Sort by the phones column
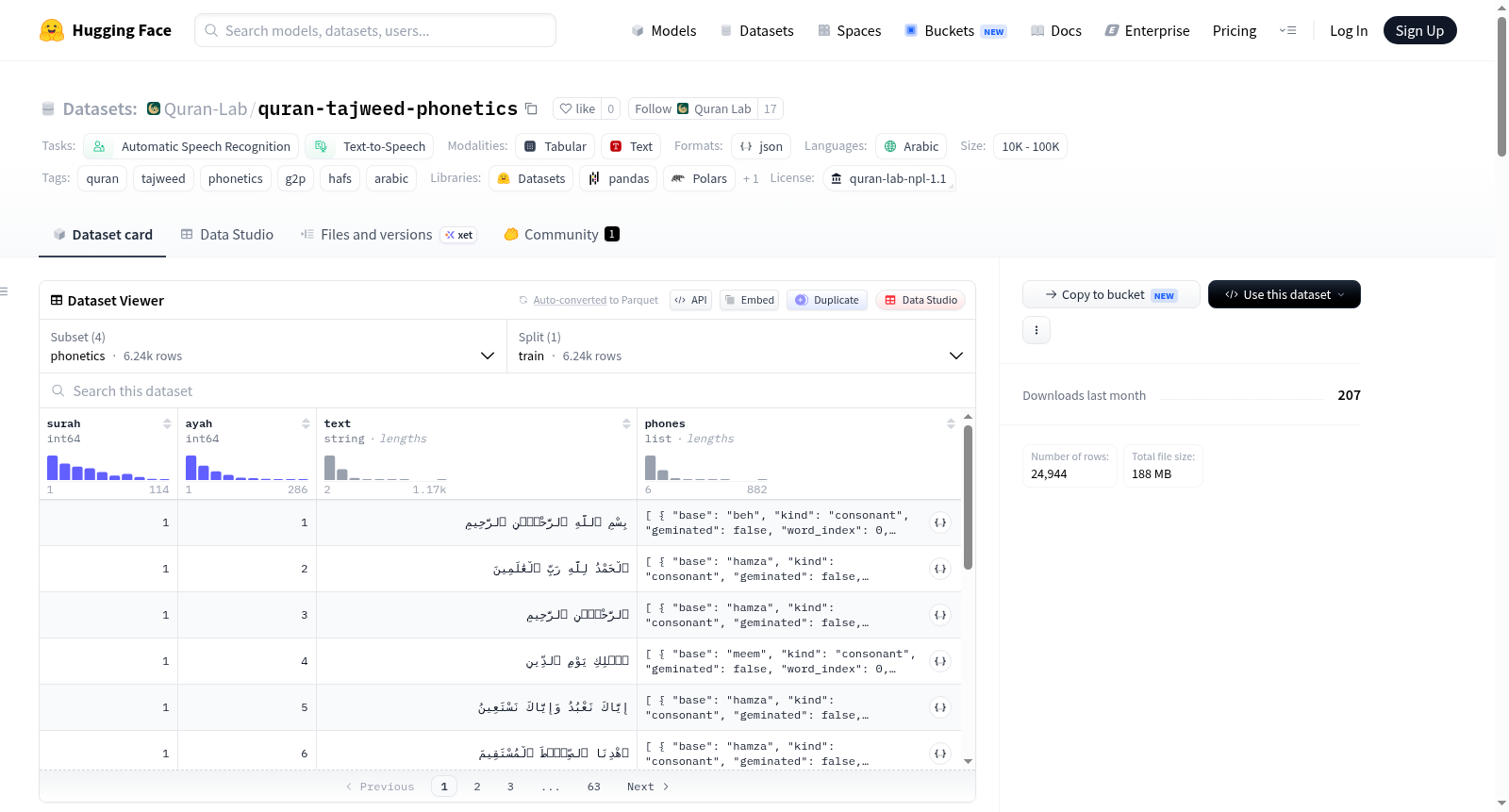The width and height of the screenshot is (1509, 812). [x=951, y=423]
